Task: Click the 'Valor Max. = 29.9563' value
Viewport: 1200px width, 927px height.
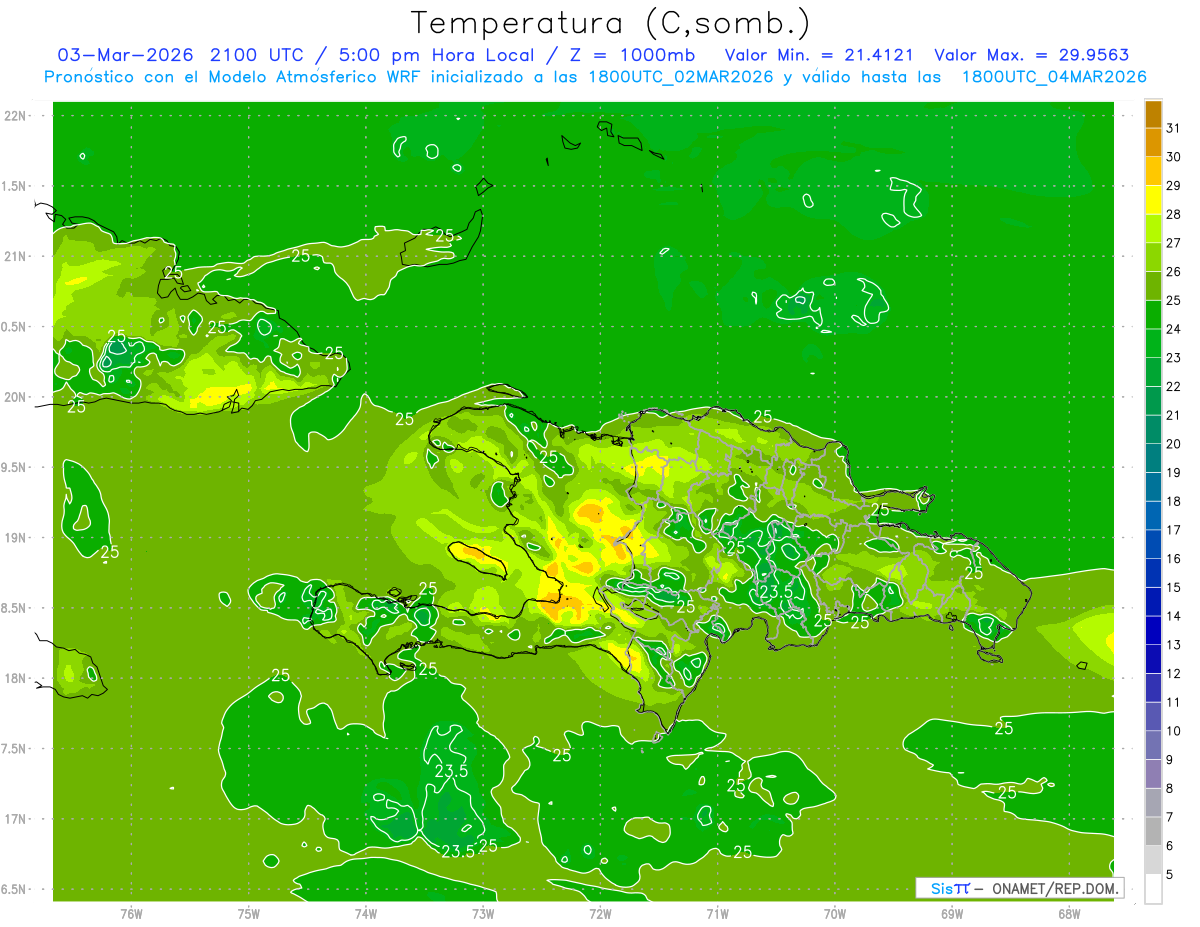Action: (x=1032, y=55)
